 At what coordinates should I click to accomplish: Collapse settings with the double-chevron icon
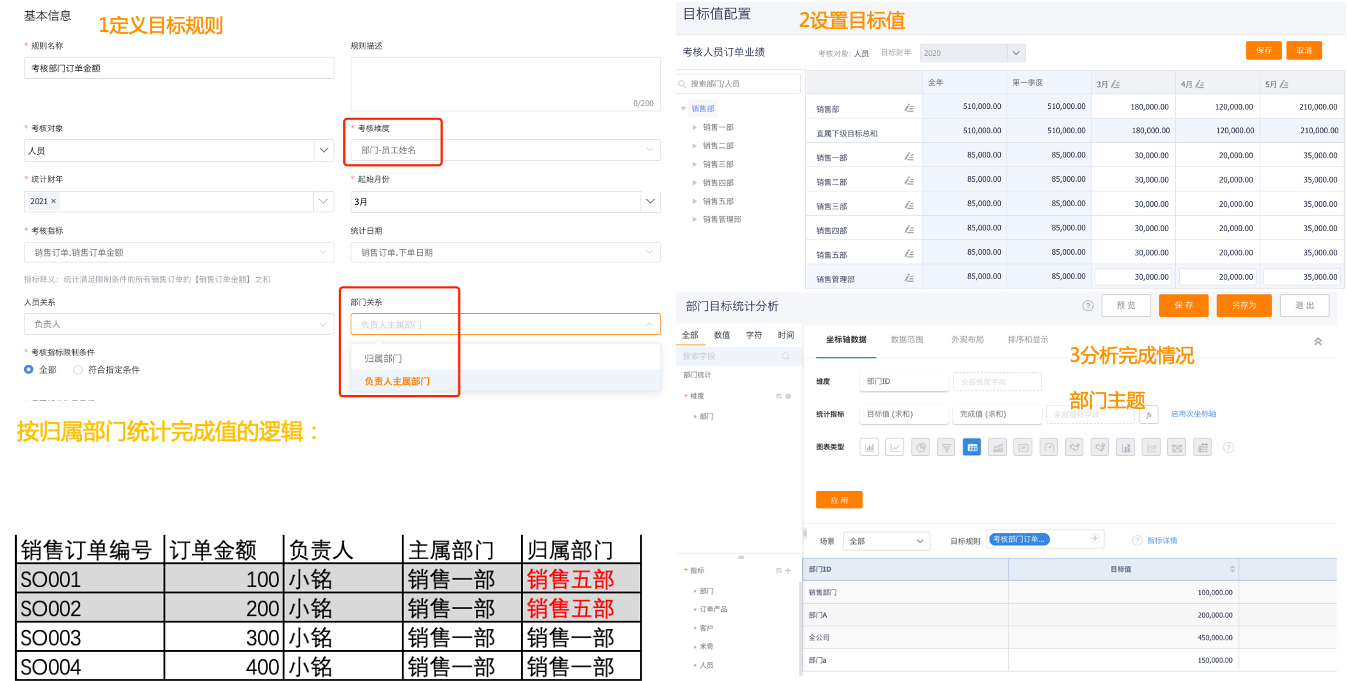tap(1318, 341)
